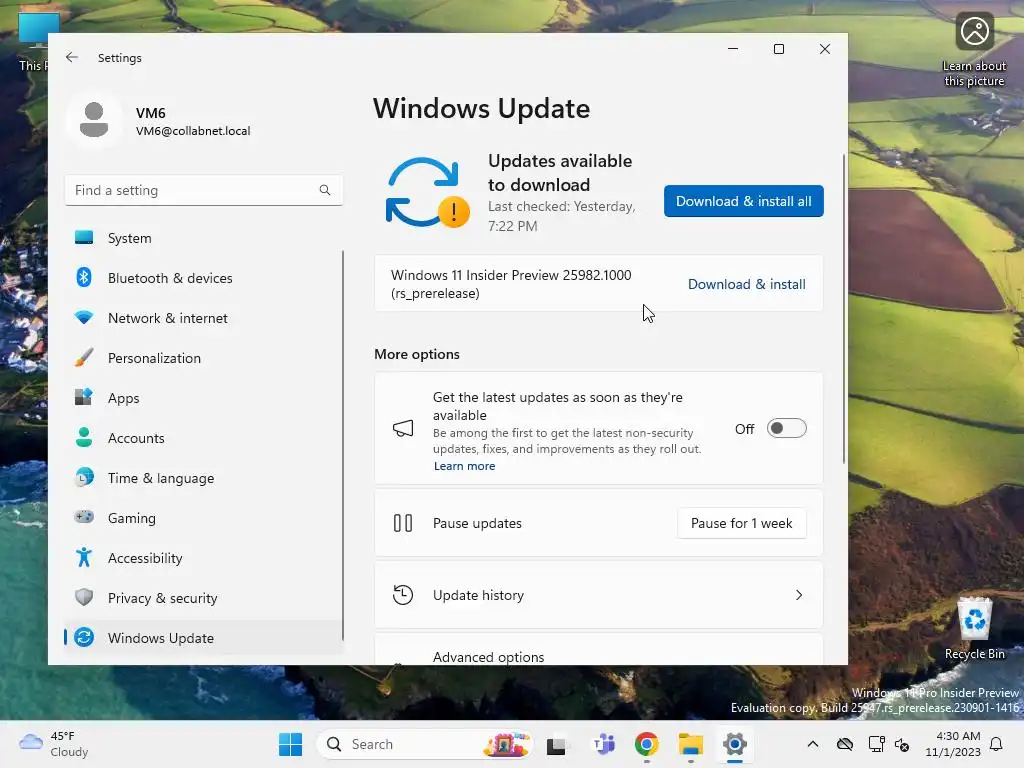
Task: Select Personalization in the sidebar
Action: [x=204, y=357]
